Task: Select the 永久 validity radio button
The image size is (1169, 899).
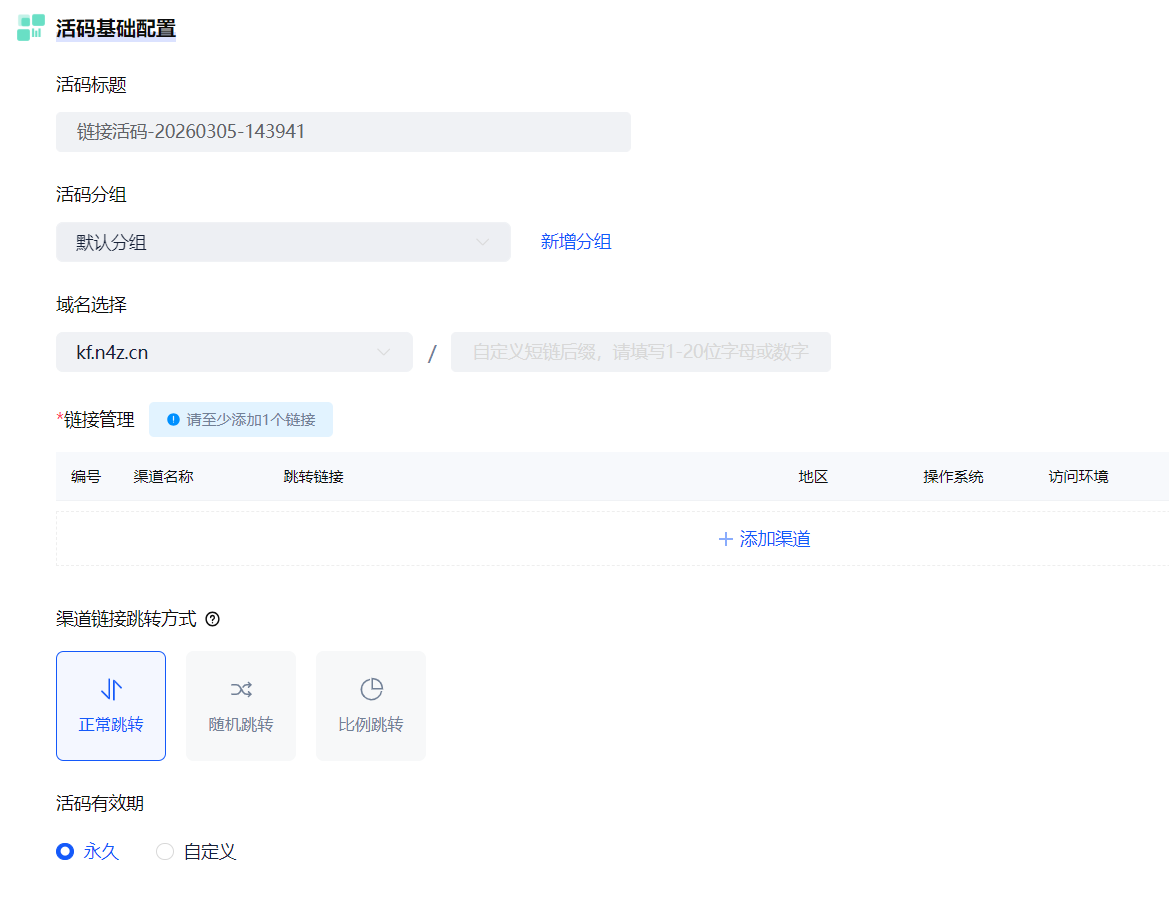Action: (65, 852)
